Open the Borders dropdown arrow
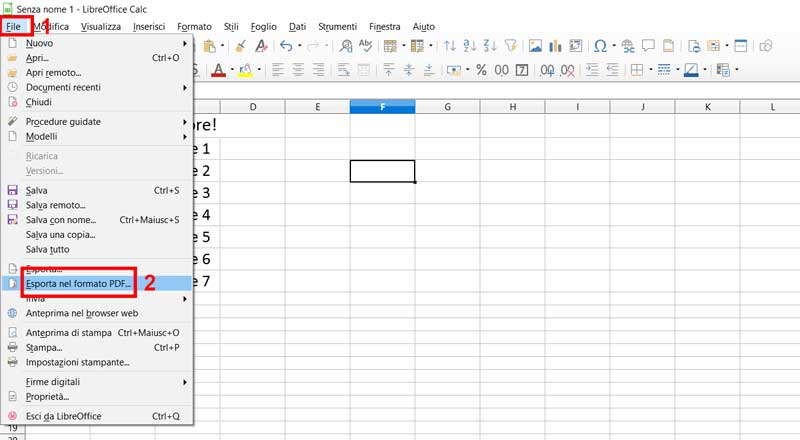This screenshot has width=800, height=440. click(651, 70)
